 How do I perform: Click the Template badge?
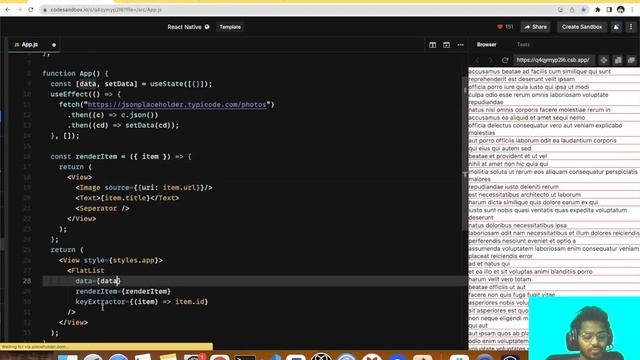230,27
